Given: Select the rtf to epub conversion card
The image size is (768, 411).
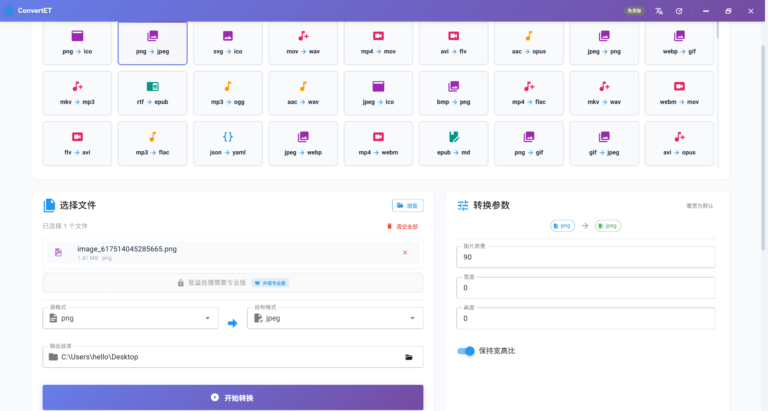Looking at the screenshot, I should point(152,93).
